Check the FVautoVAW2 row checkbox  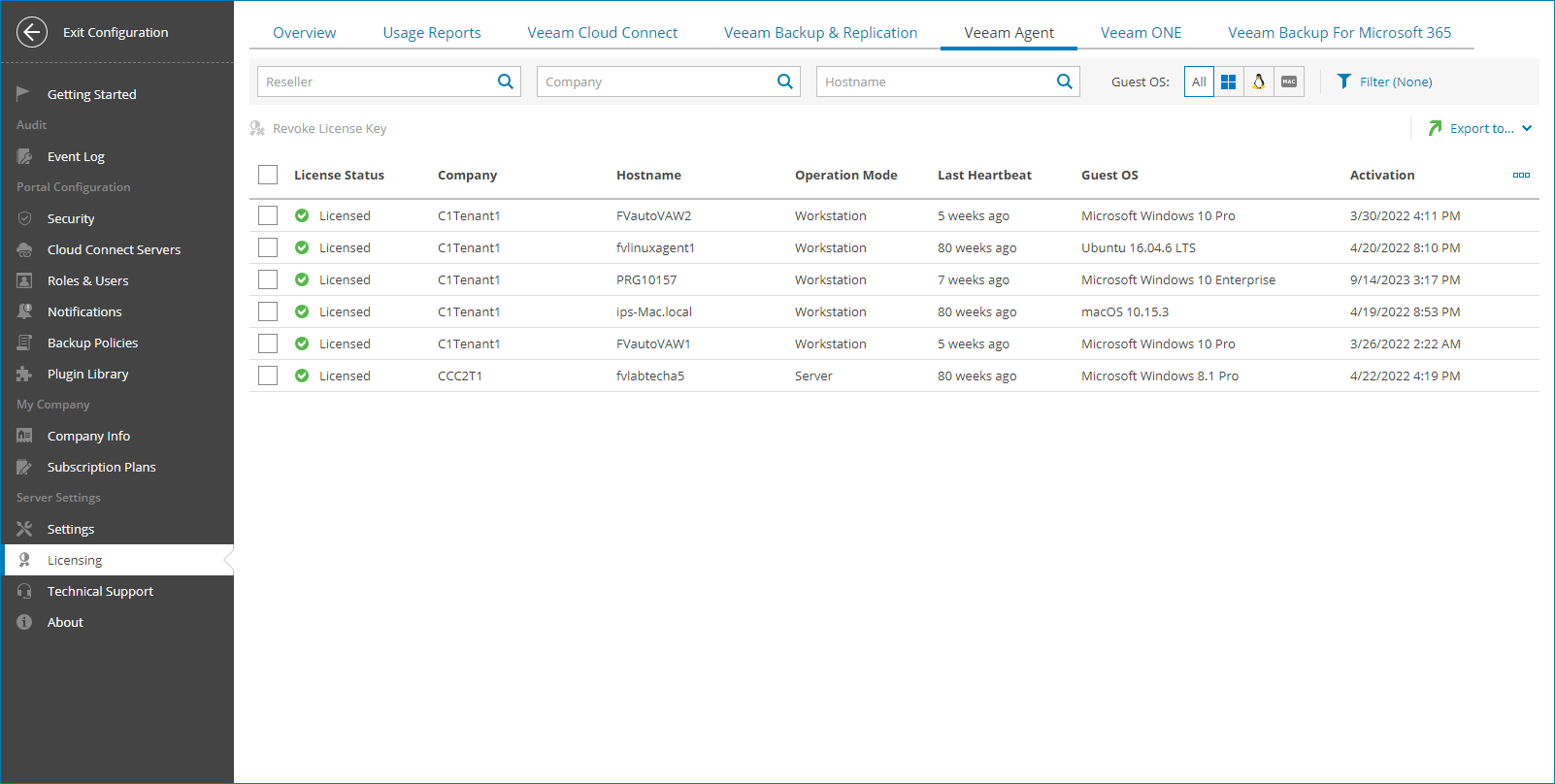click(268, 215)
